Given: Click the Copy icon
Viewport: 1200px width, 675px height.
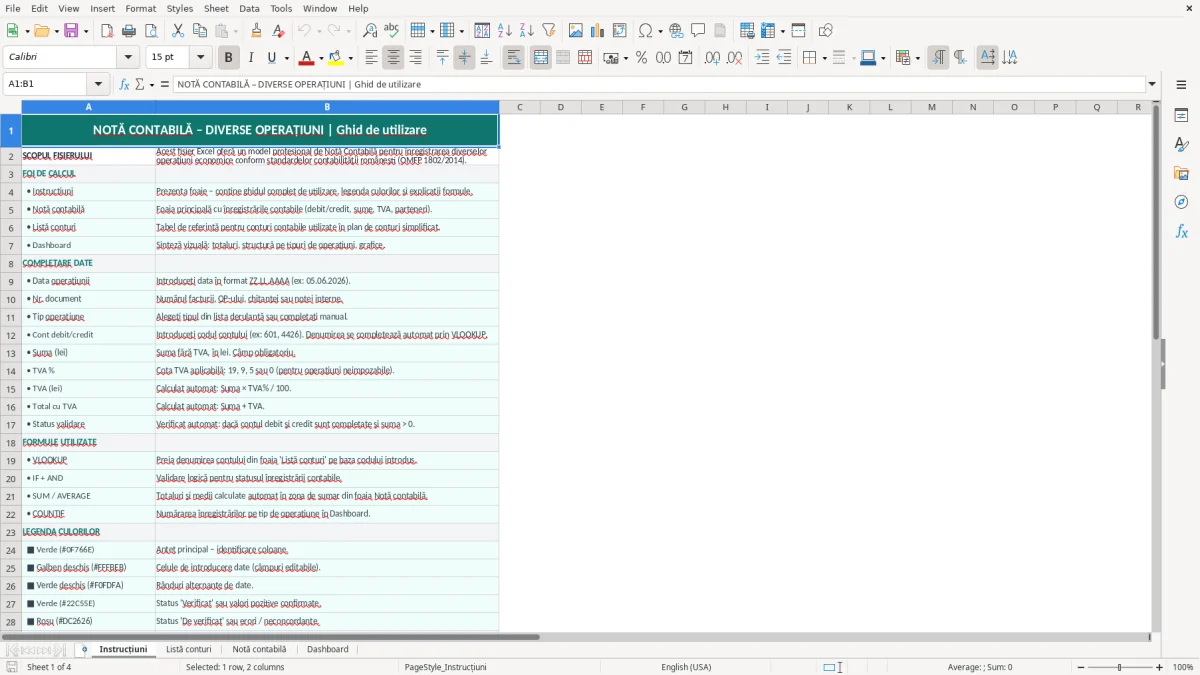Looking at the screenshot, I should [x=199, y=31].
